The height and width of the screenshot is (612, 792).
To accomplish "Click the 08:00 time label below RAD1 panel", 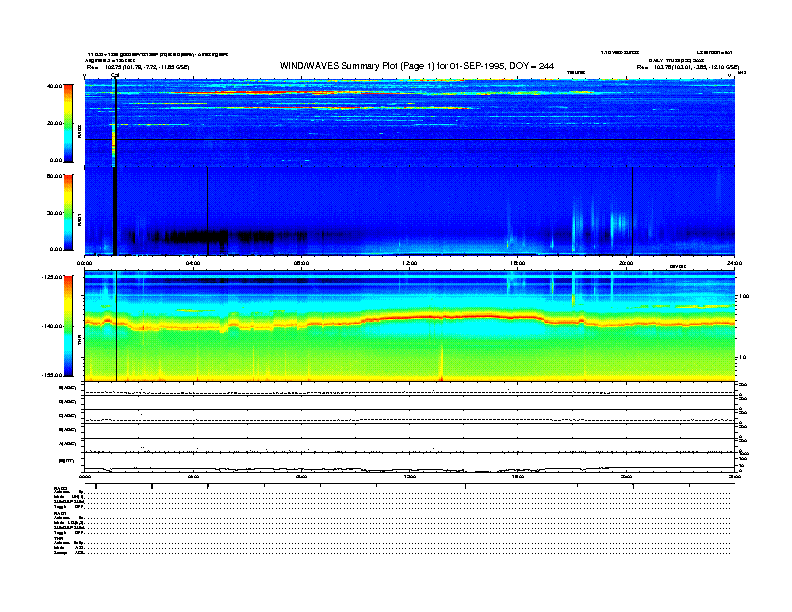I will [301, 263].
